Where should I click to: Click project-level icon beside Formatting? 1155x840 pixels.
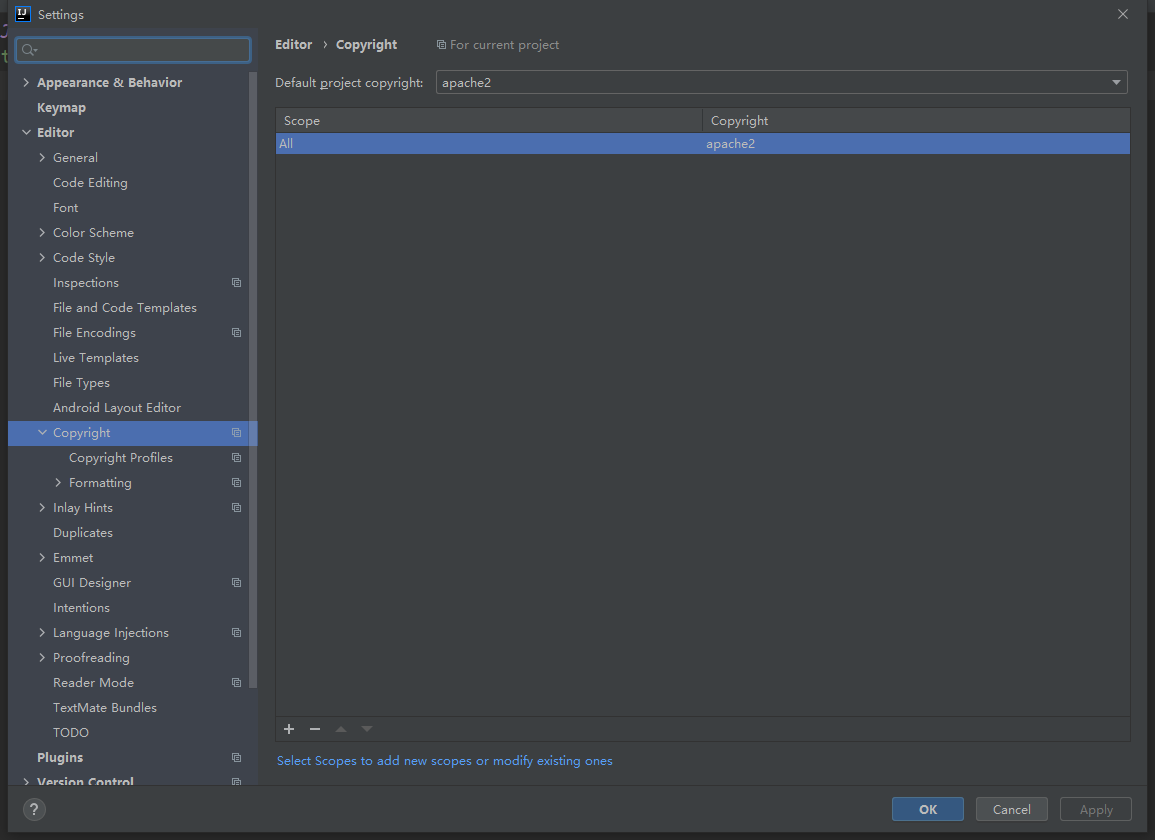pos(236,483)
